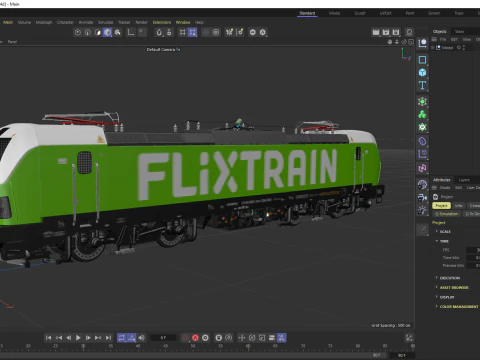The width and height of the screenshot is (480, 360).
Task: Open the Default Camera dropdown in viewport
Action: (x=163, y=49)
